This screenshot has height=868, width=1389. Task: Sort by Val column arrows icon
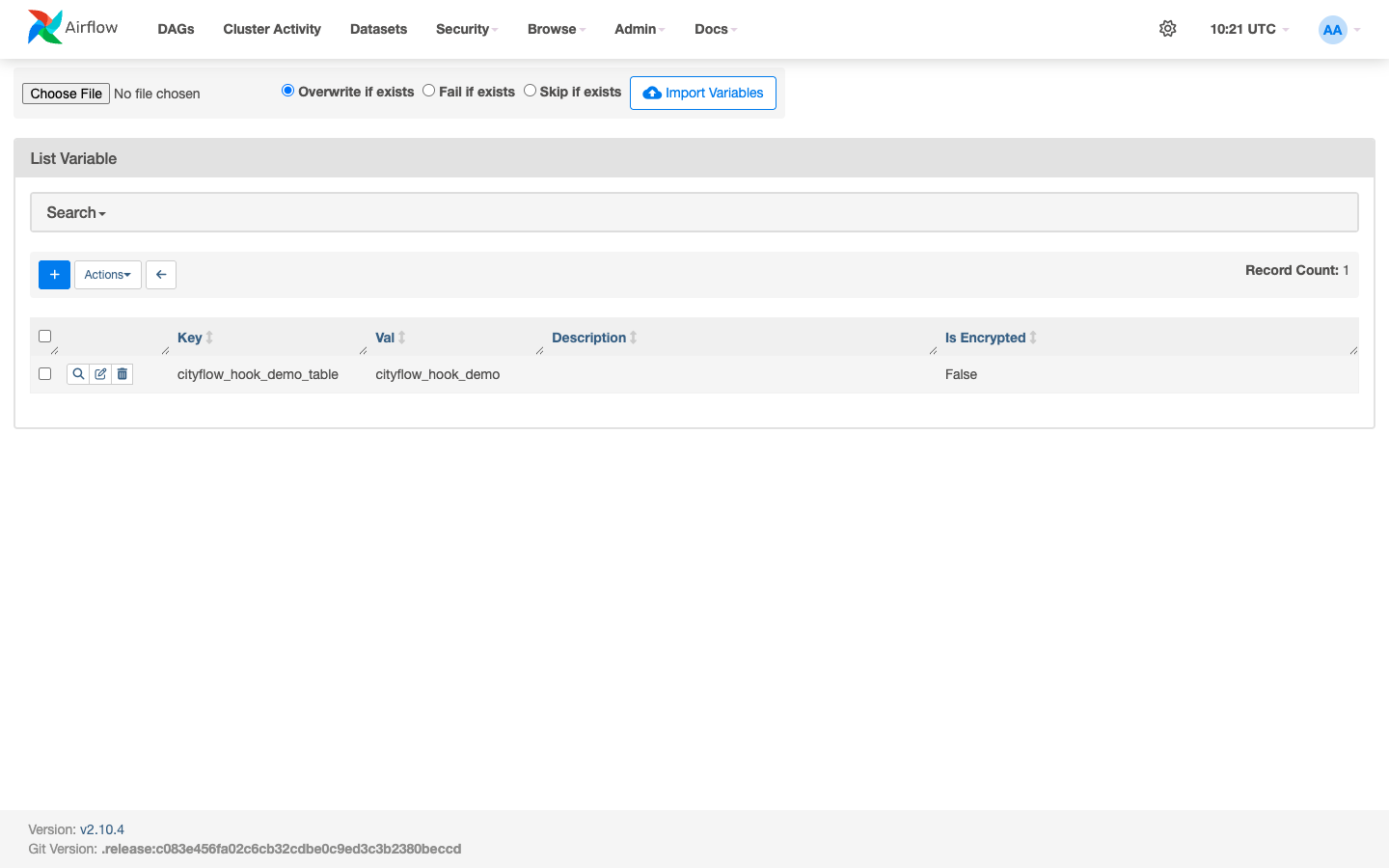[402, 338]
